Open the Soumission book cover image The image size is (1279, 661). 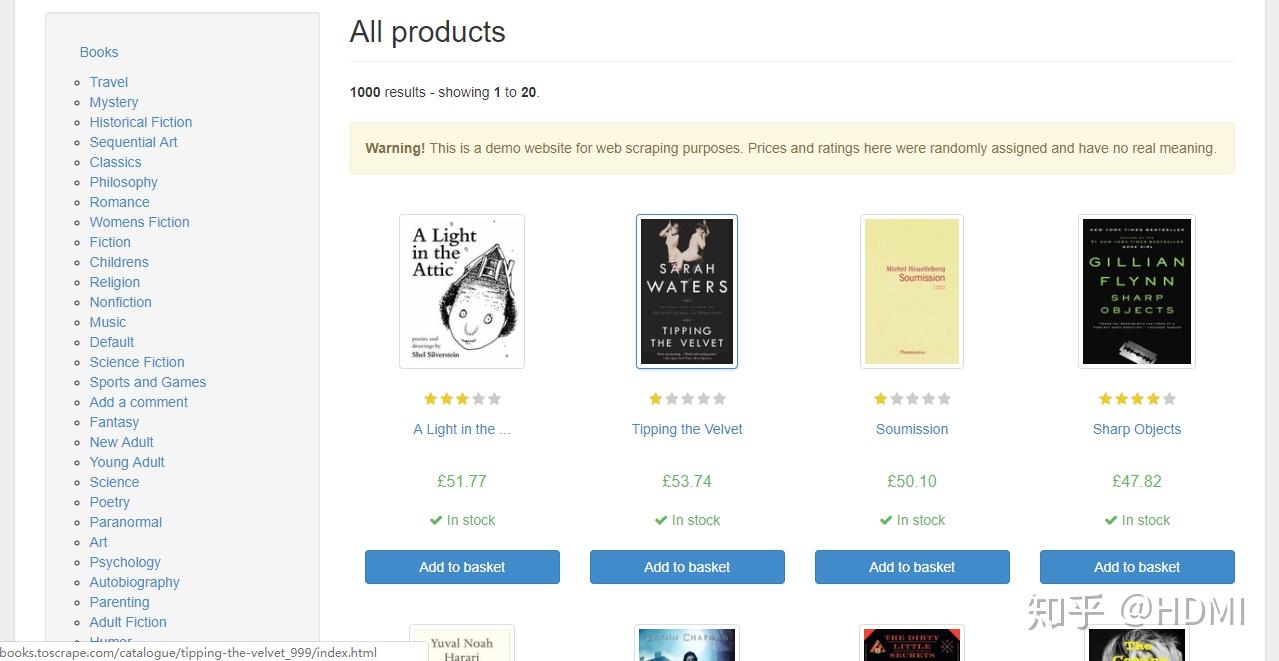click(x=912, y=291)
